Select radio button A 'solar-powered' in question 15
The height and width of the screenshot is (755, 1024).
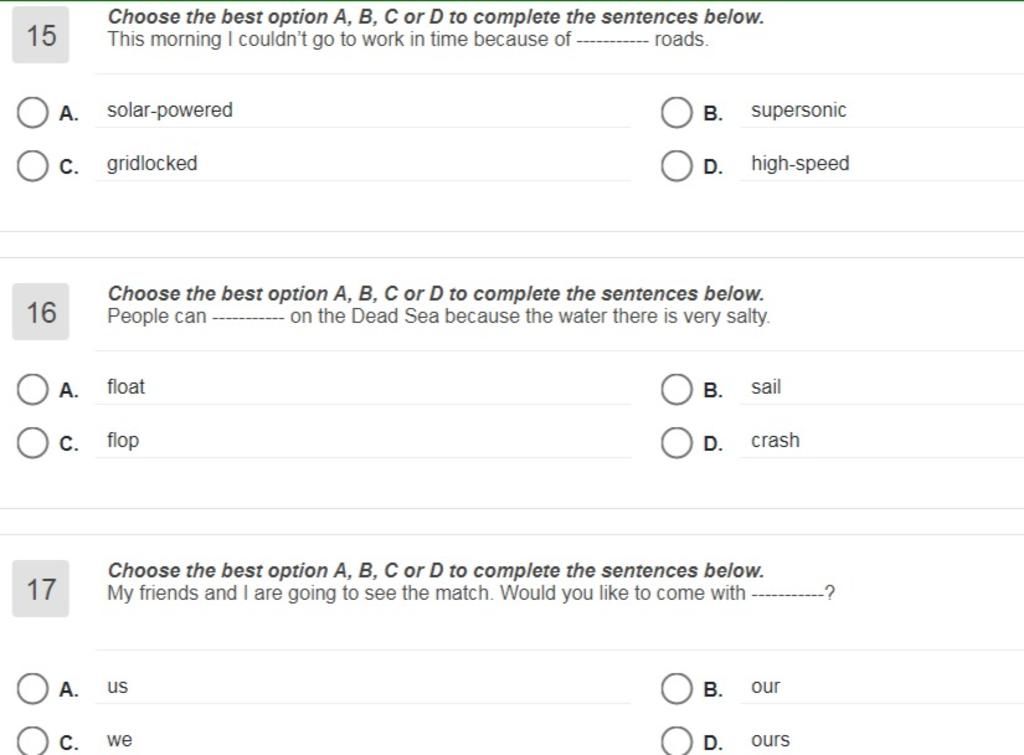32,112
